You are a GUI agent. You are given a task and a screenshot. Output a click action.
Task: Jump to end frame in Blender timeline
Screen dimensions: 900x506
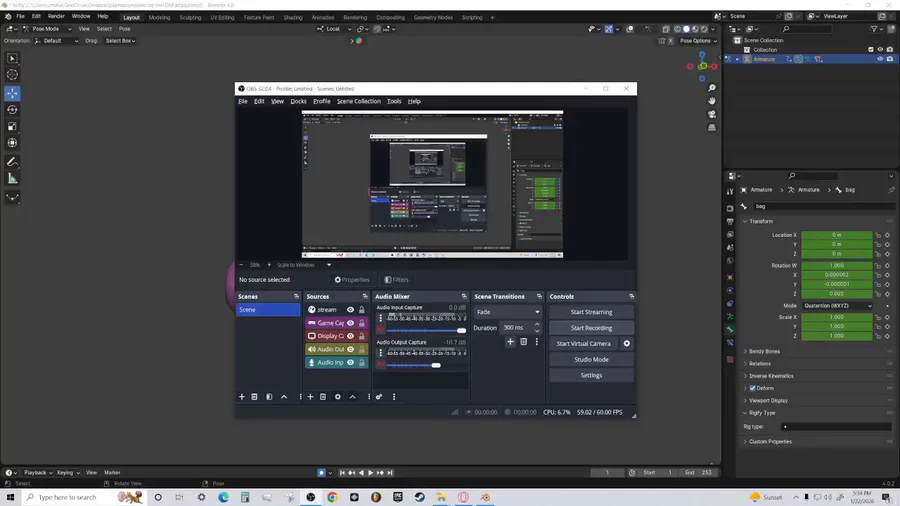(390, 473)
